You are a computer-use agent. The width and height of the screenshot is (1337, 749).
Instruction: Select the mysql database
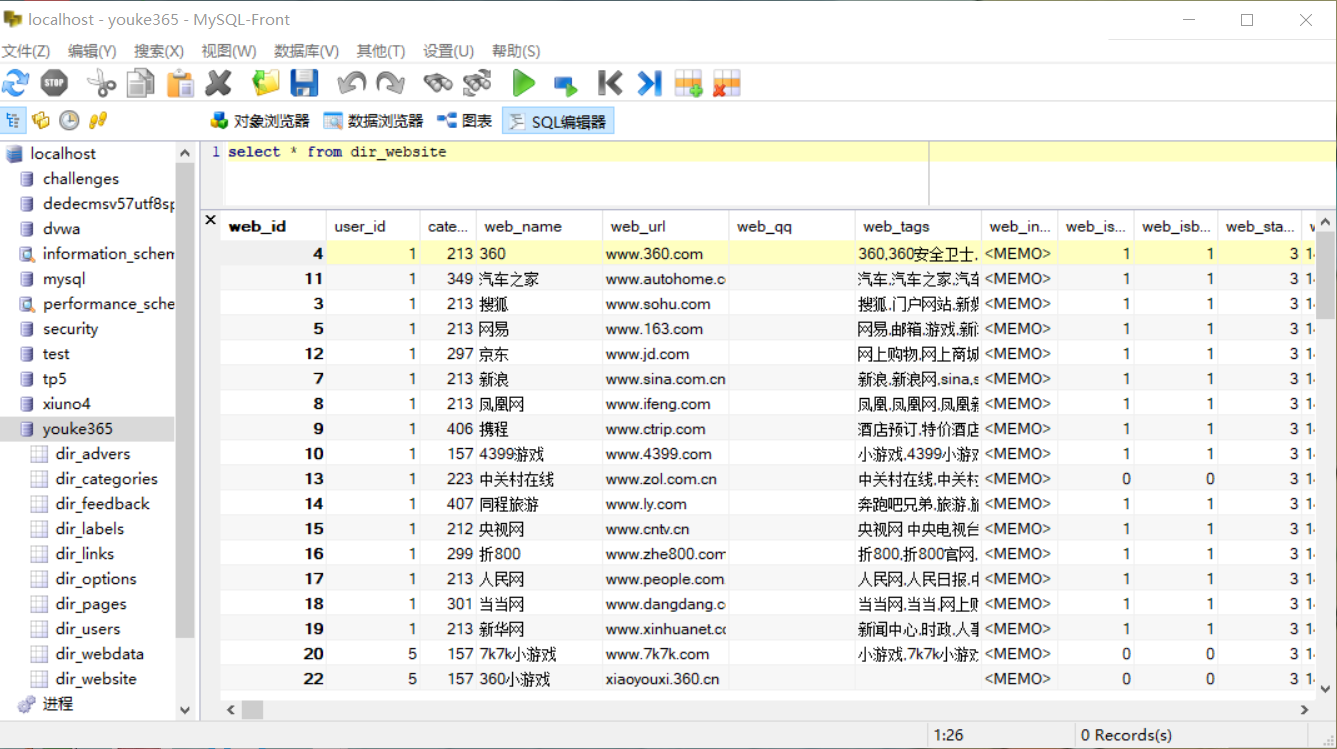coord(64,279)
